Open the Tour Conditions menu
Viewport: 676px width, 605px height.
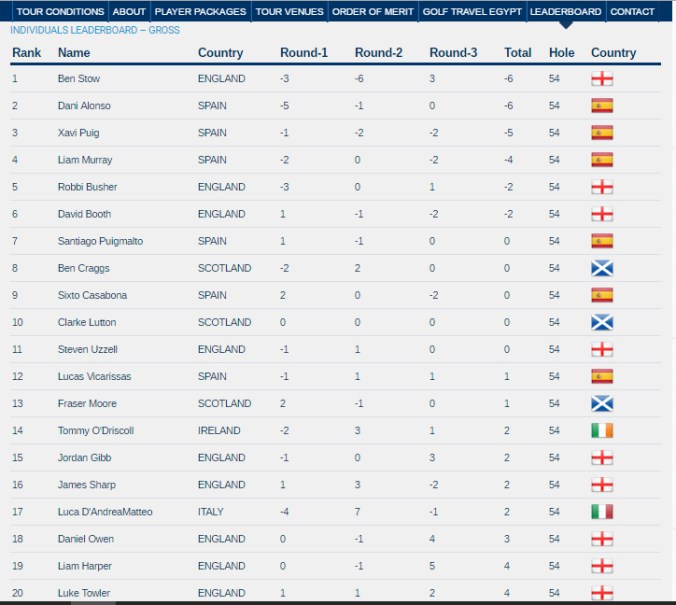(x=60, y=12)
